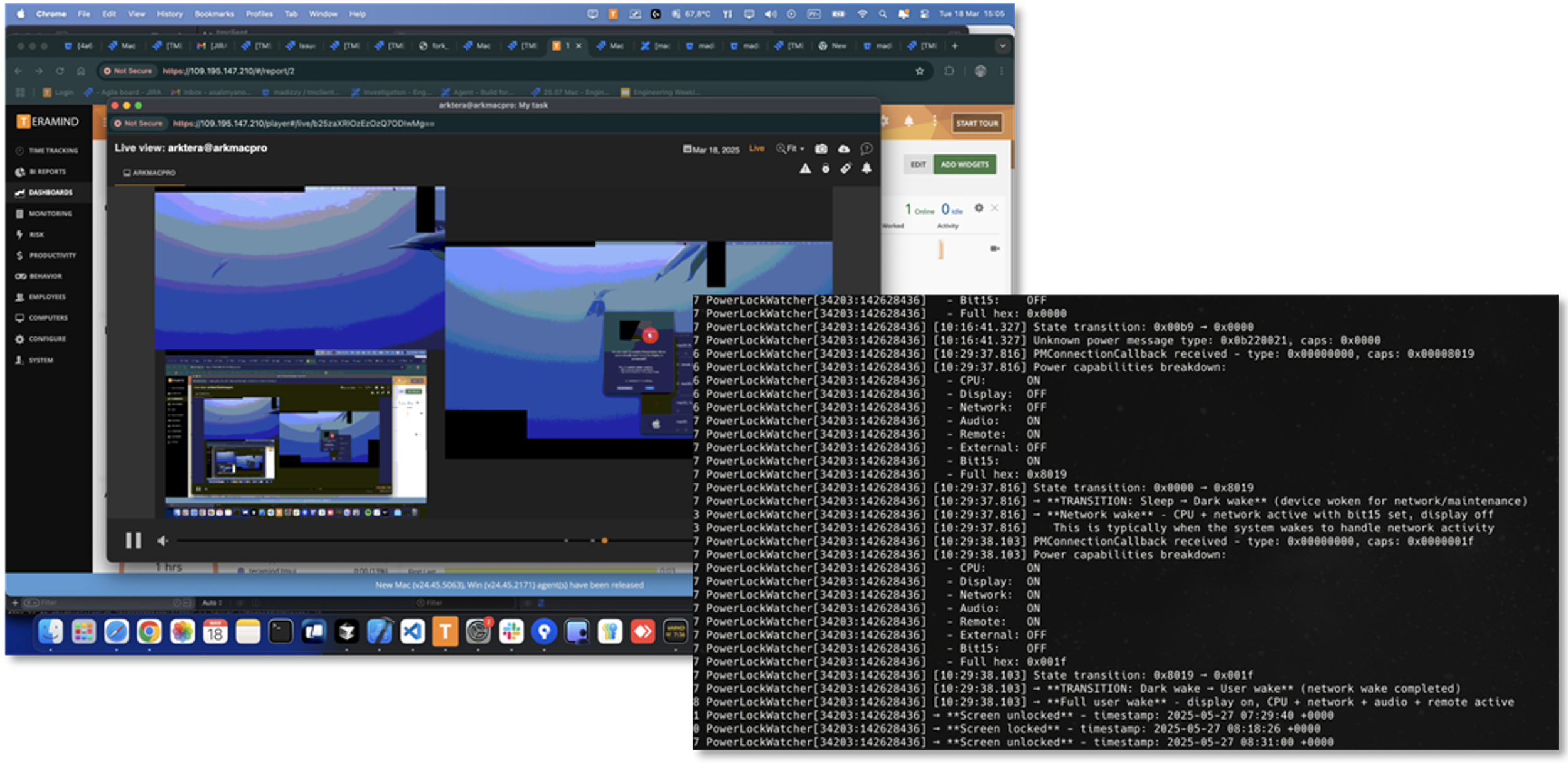Click the volume icon in menu bar
Viewport: 1568px width, 763px height.
point(771,14)
